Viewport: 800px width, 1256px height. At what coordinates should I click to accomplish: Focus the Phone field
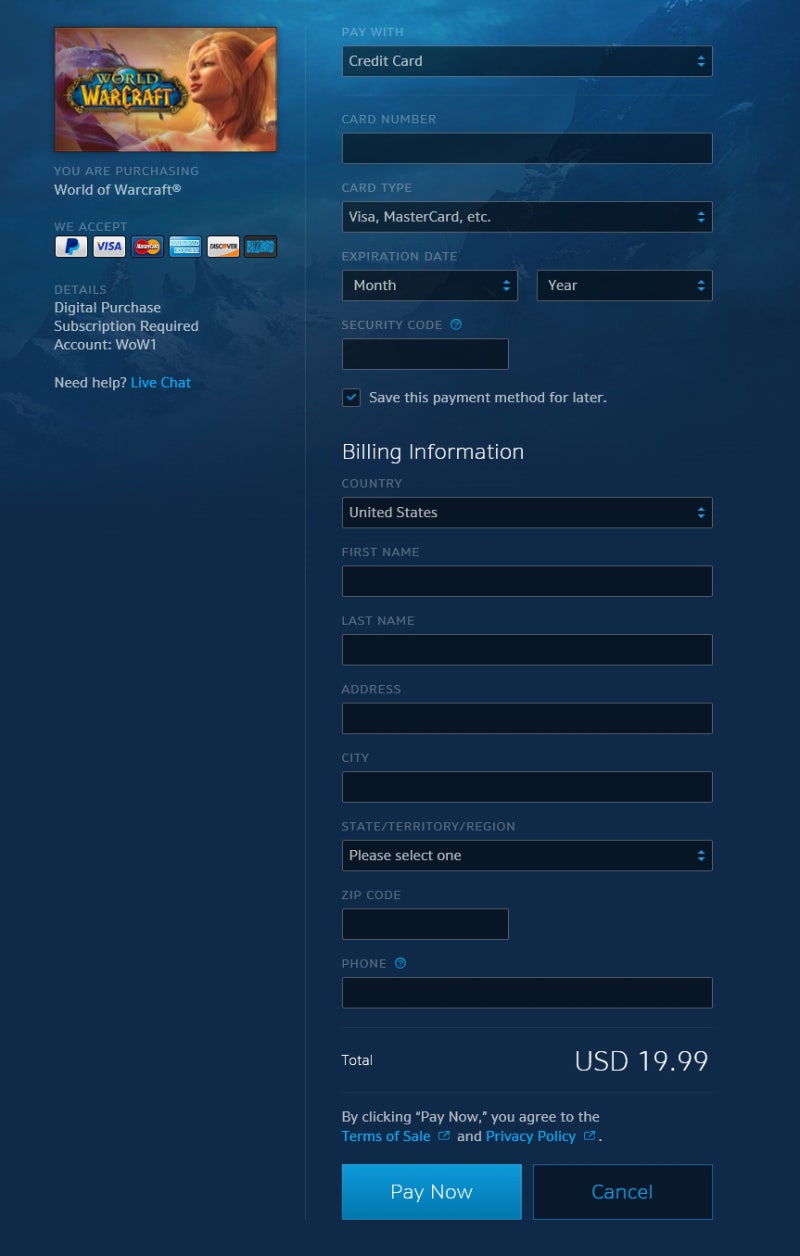[527, 993]
